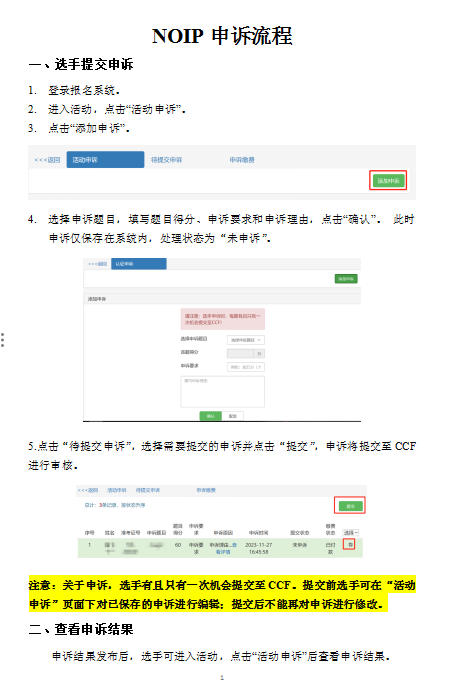The height and width of the screenshot is (690, 462).
Task: Click the green 确认 button in the form
Action: pyautogui.click(x=211, y=416)
